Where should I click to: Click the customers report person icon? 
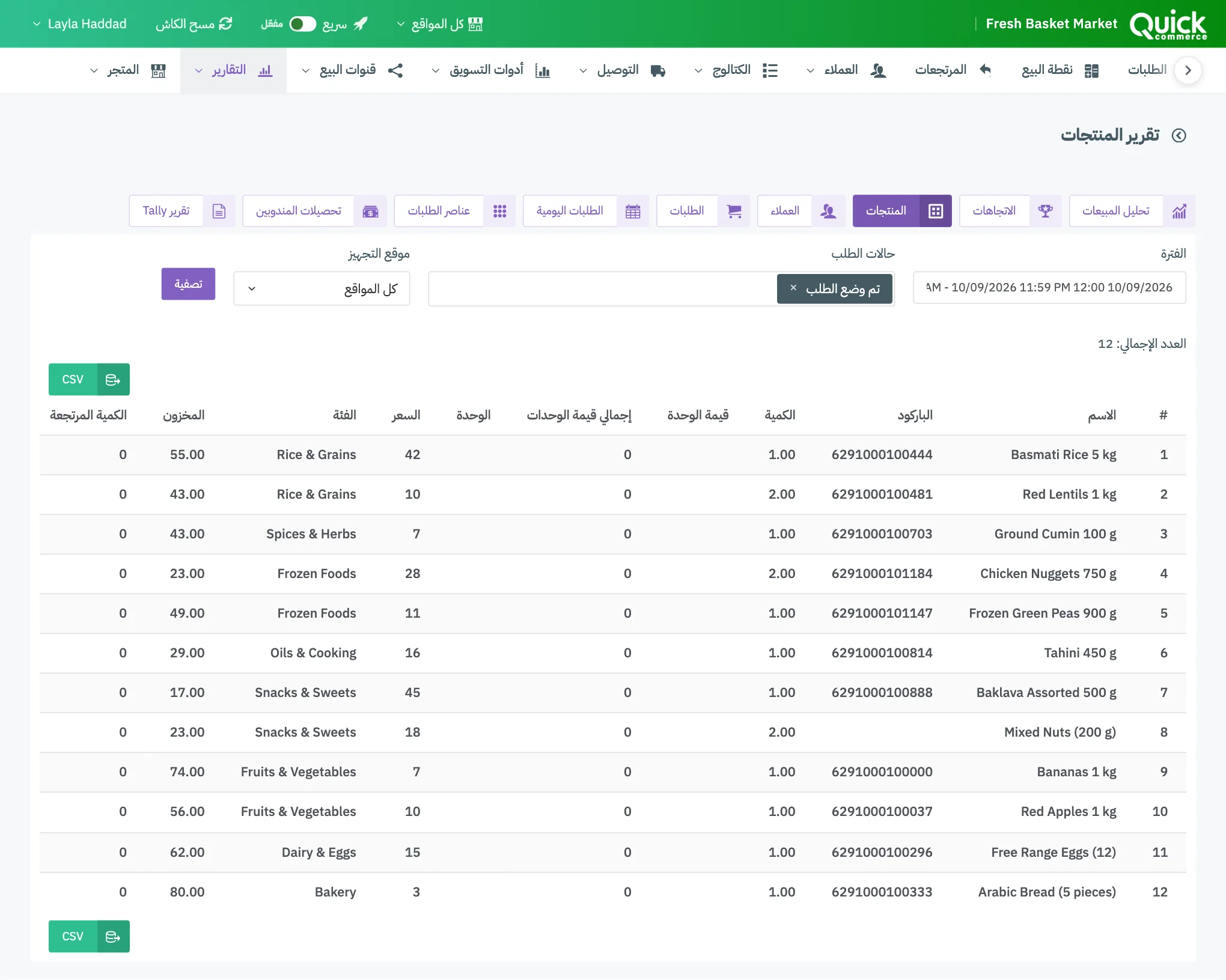tap(828, 211)
